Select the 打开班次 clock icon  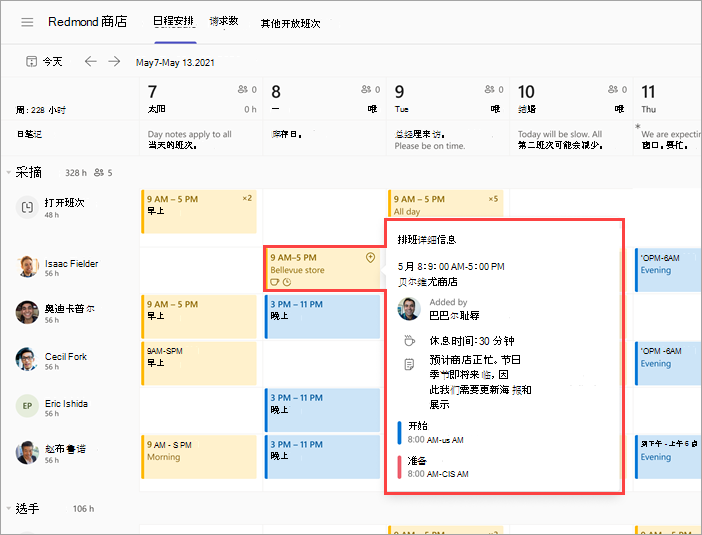[27, 207]
